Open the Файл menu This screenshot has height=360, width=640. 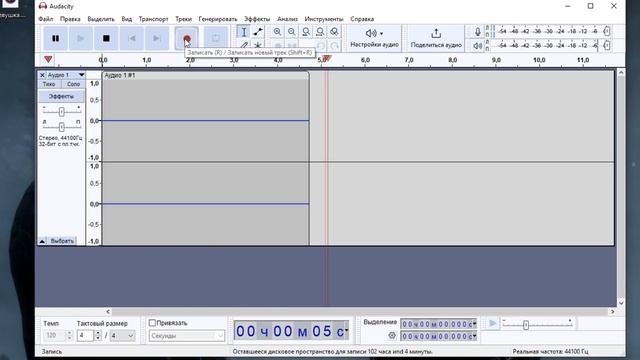point(46,19)
